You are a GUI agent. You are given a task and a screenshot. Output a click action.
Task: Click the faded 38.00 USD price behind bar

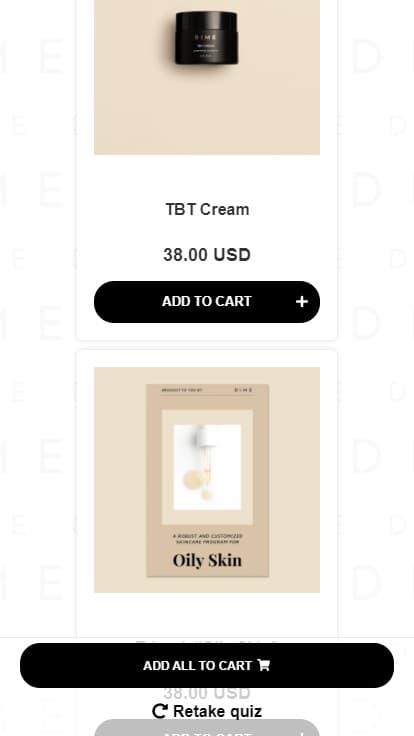click(x=207, y=693)
